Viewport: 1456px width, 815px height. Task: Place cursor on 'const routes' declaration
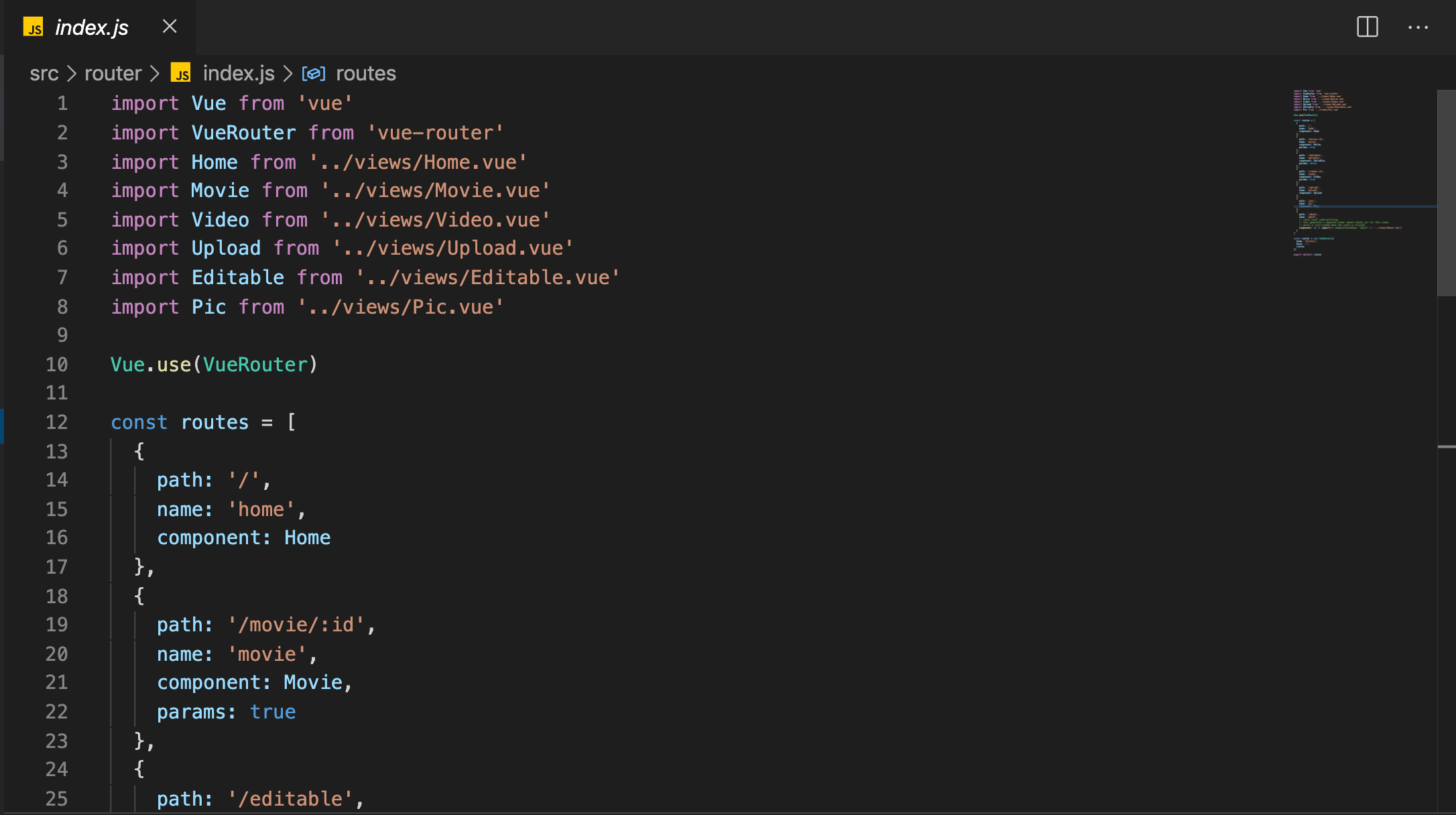[x=180, y=422]
